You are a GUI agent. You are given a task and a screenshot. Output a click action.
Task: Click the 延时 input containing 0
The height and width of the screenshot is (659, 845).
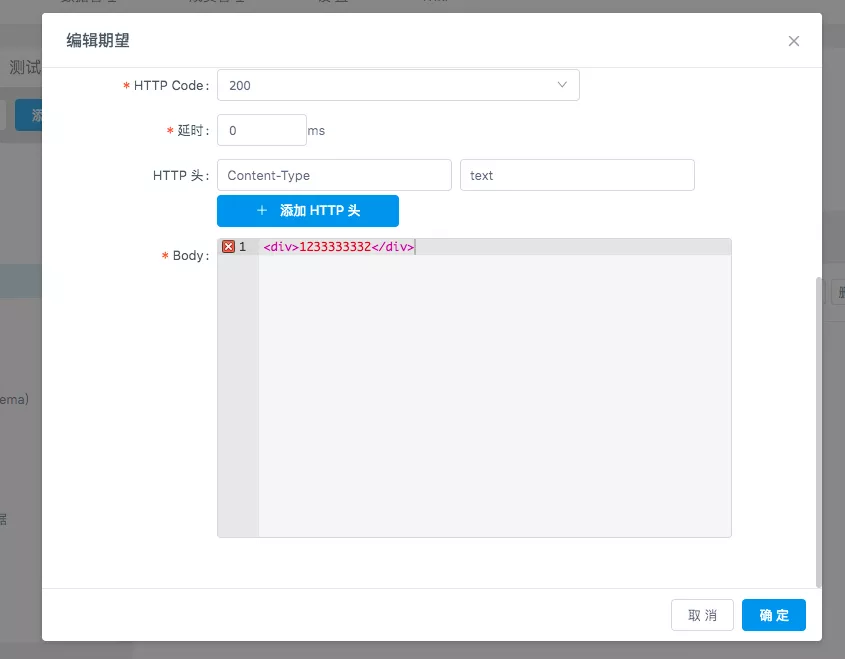click(261, 130)
